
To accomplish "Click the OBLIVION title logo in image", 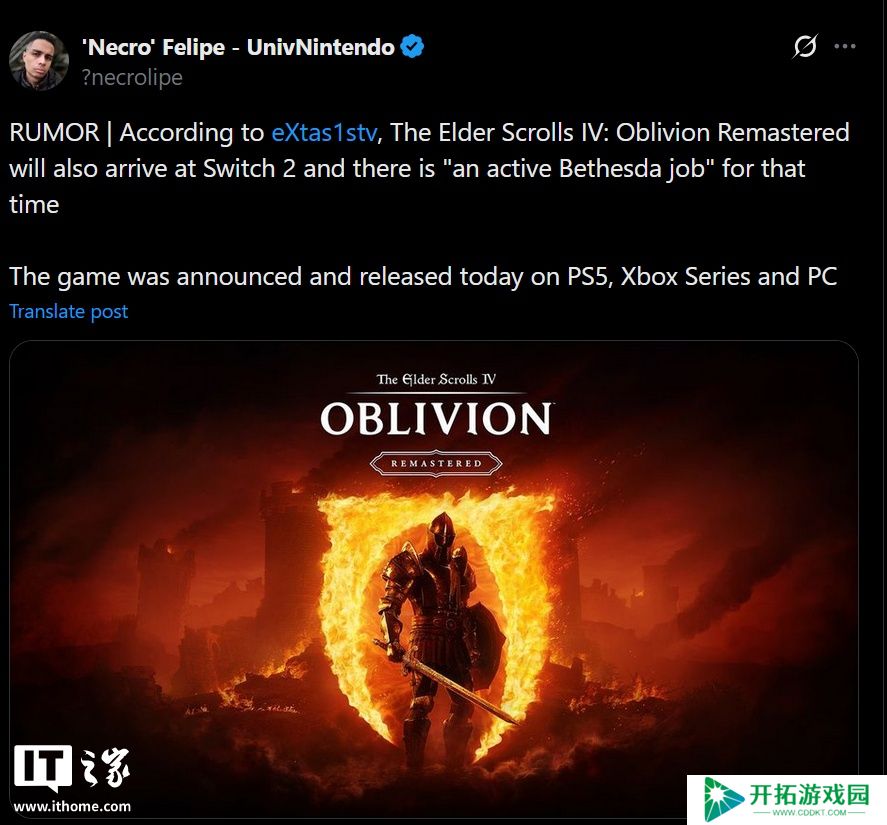I will click(436, 419).
